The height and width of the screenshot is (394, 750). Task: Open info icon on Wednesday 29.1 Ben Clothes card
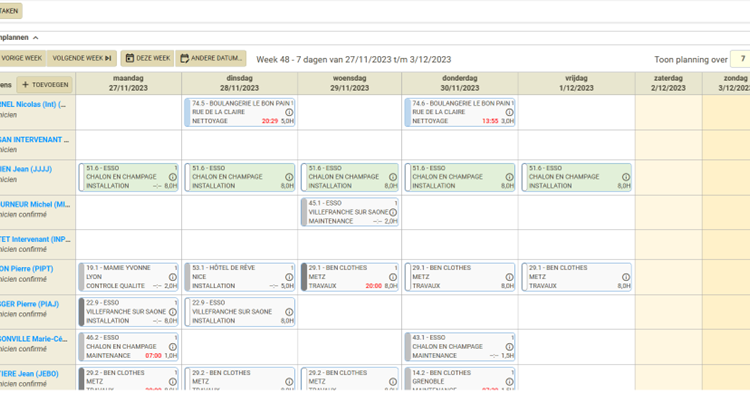point(393,277)
